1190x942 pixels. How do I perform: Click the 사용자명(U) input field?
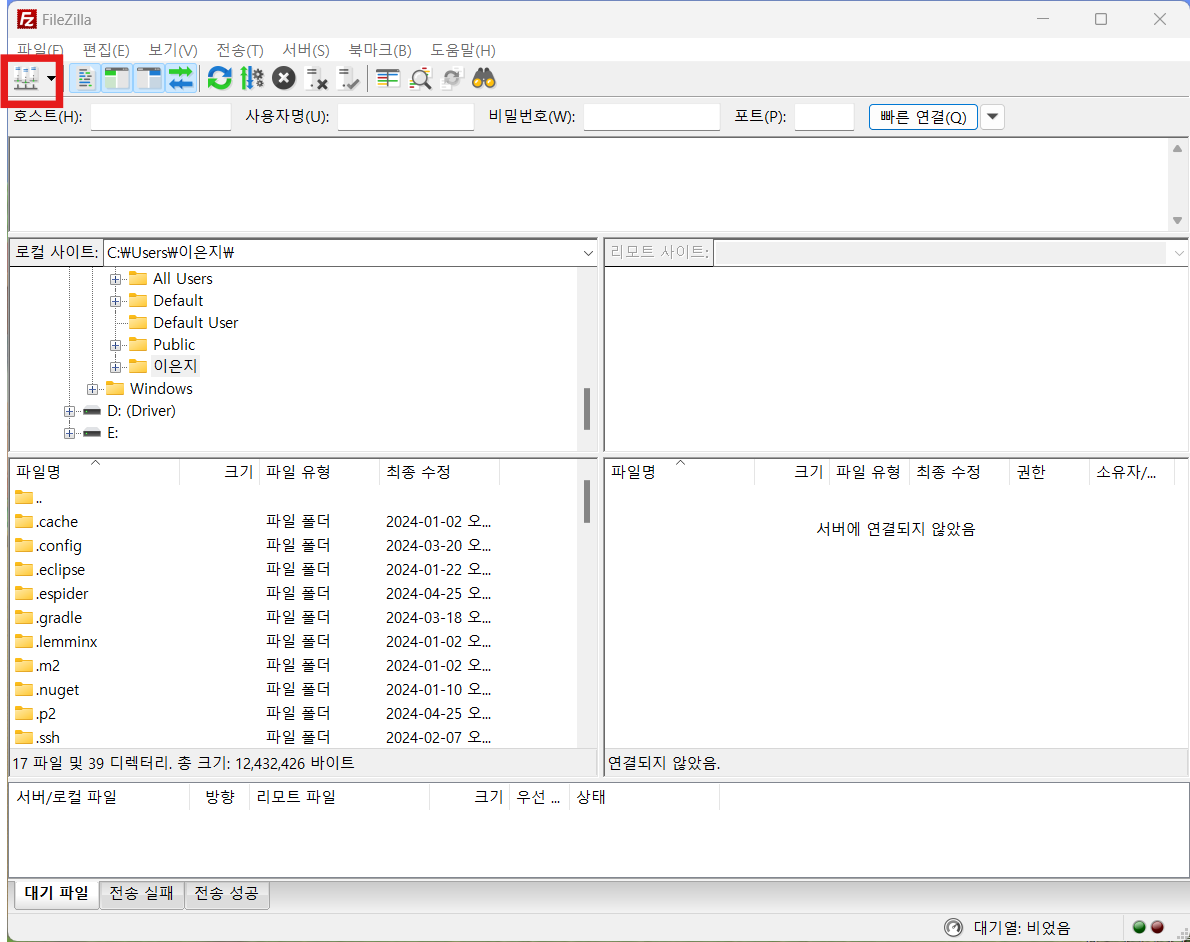(x=406, y=117)
